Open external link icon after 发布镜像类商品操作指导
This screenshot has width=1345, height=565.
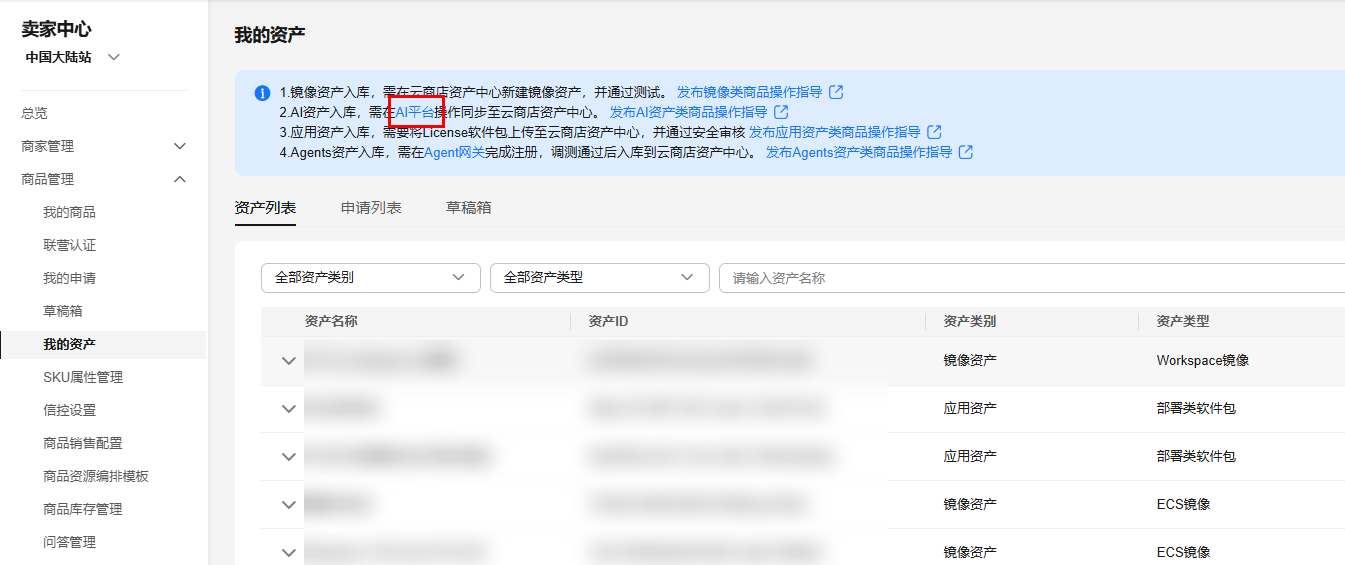click(836, 92)
